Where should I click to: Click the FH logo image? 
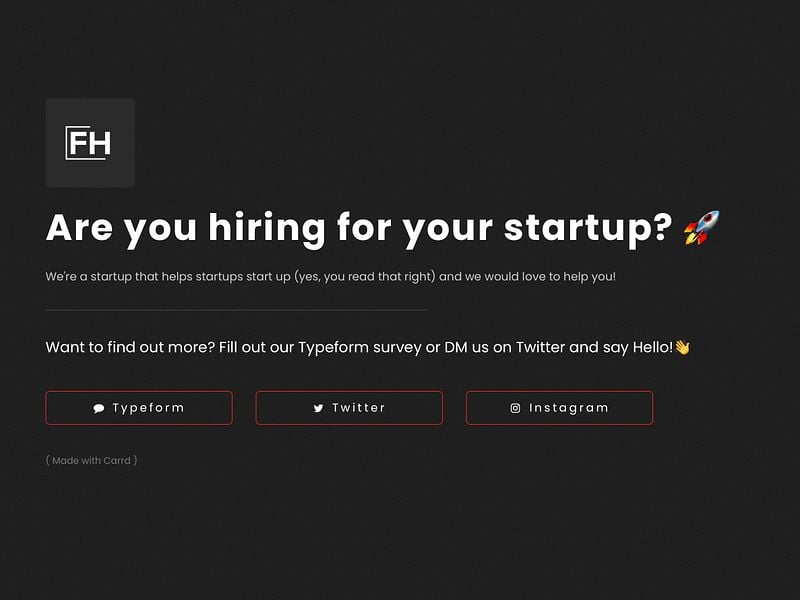click(89, 142)
